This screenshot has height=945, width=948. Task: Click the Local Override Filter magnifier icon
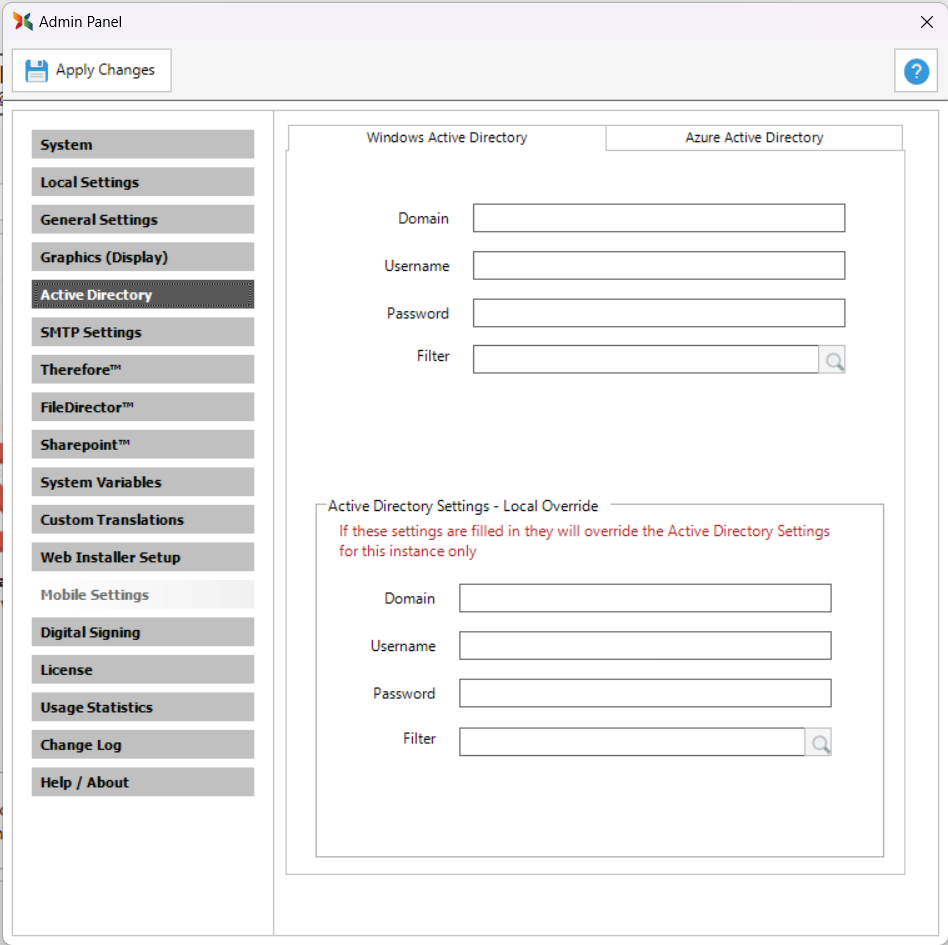coord(818,742)
